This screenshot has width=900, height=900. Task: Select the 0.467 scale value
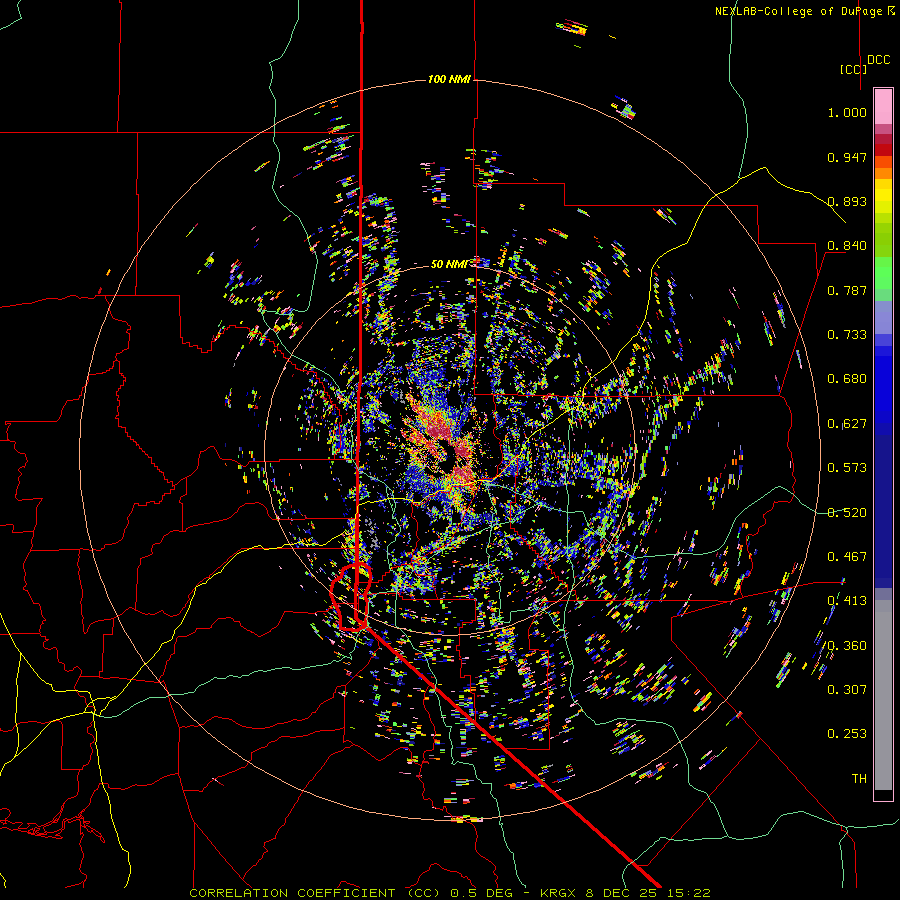[847, 557]
